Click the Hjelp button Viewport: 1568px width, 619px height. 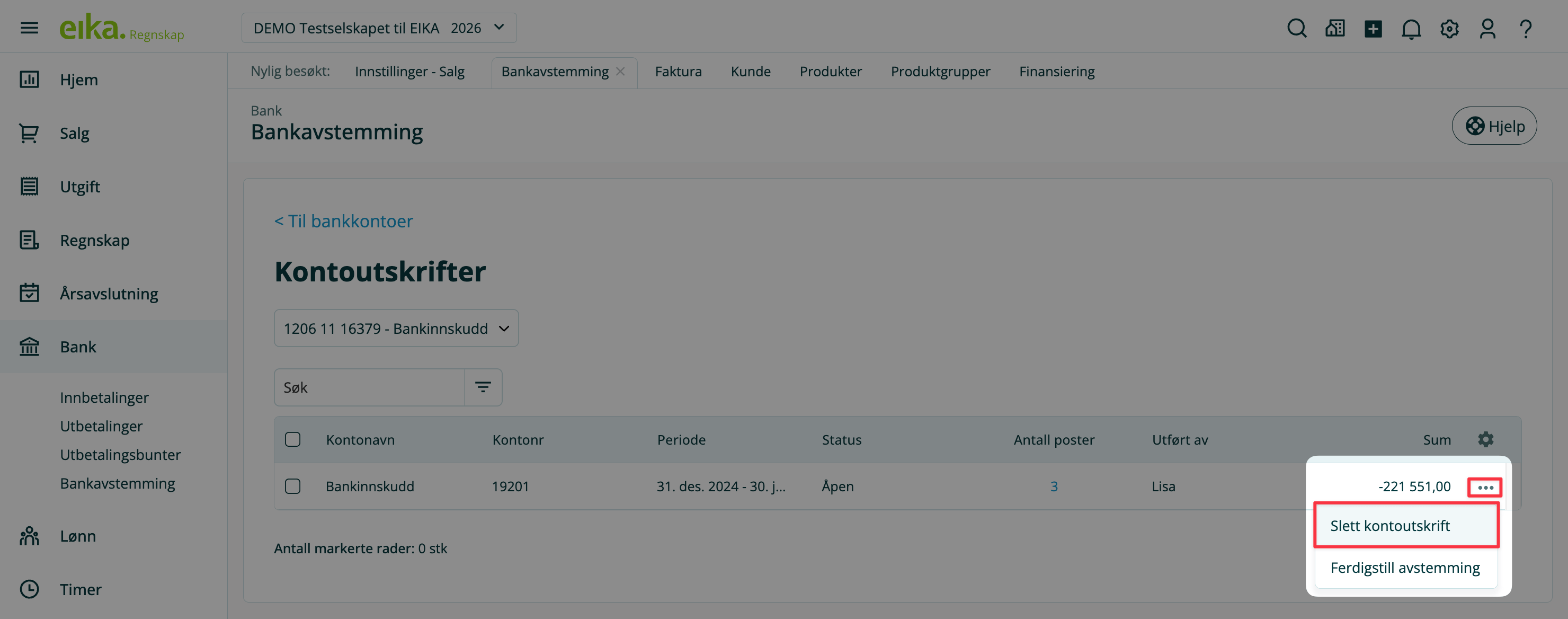point(1494,126)
